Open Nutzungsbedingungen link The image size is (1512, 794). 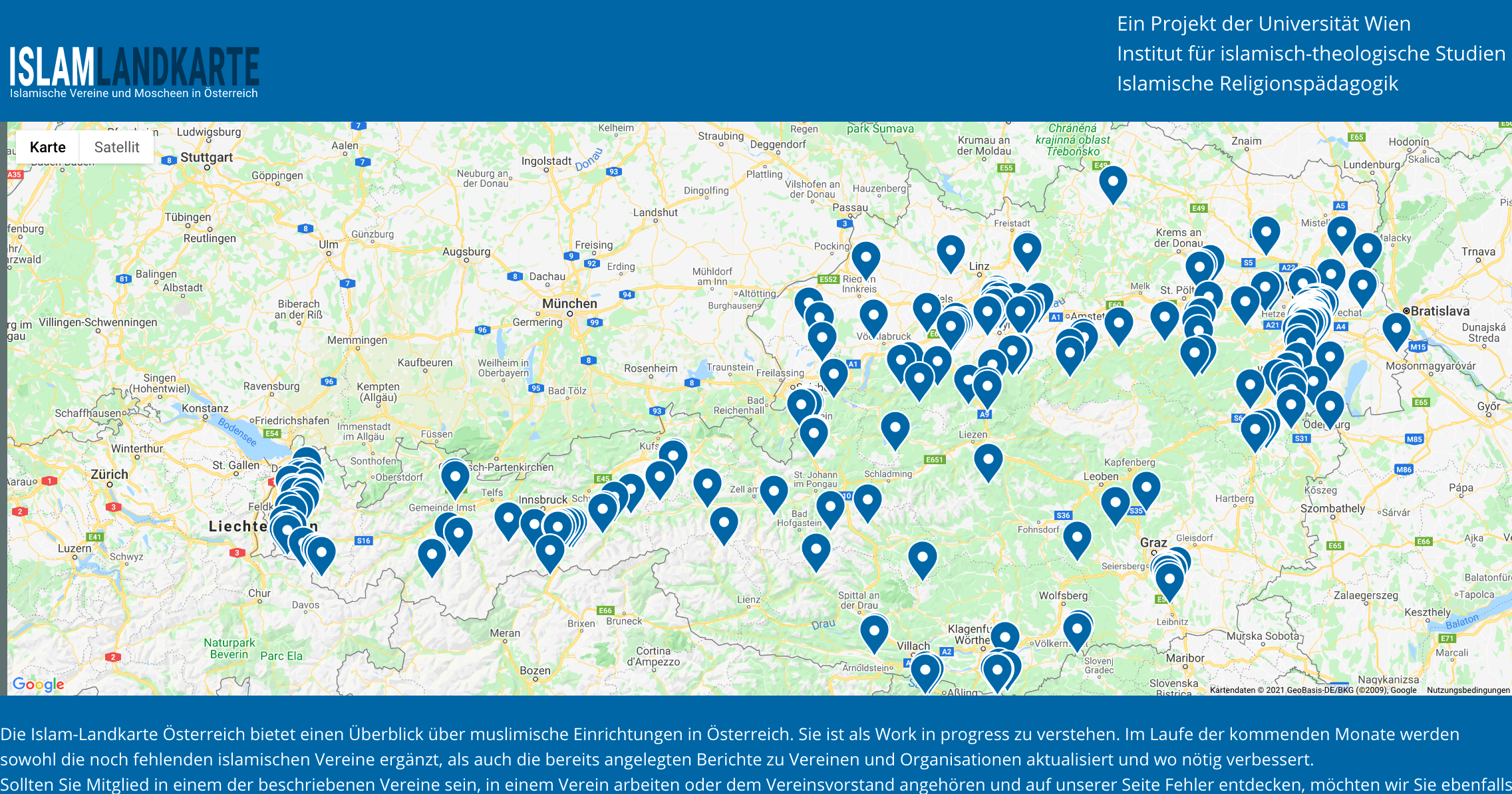pos(1468,690)
